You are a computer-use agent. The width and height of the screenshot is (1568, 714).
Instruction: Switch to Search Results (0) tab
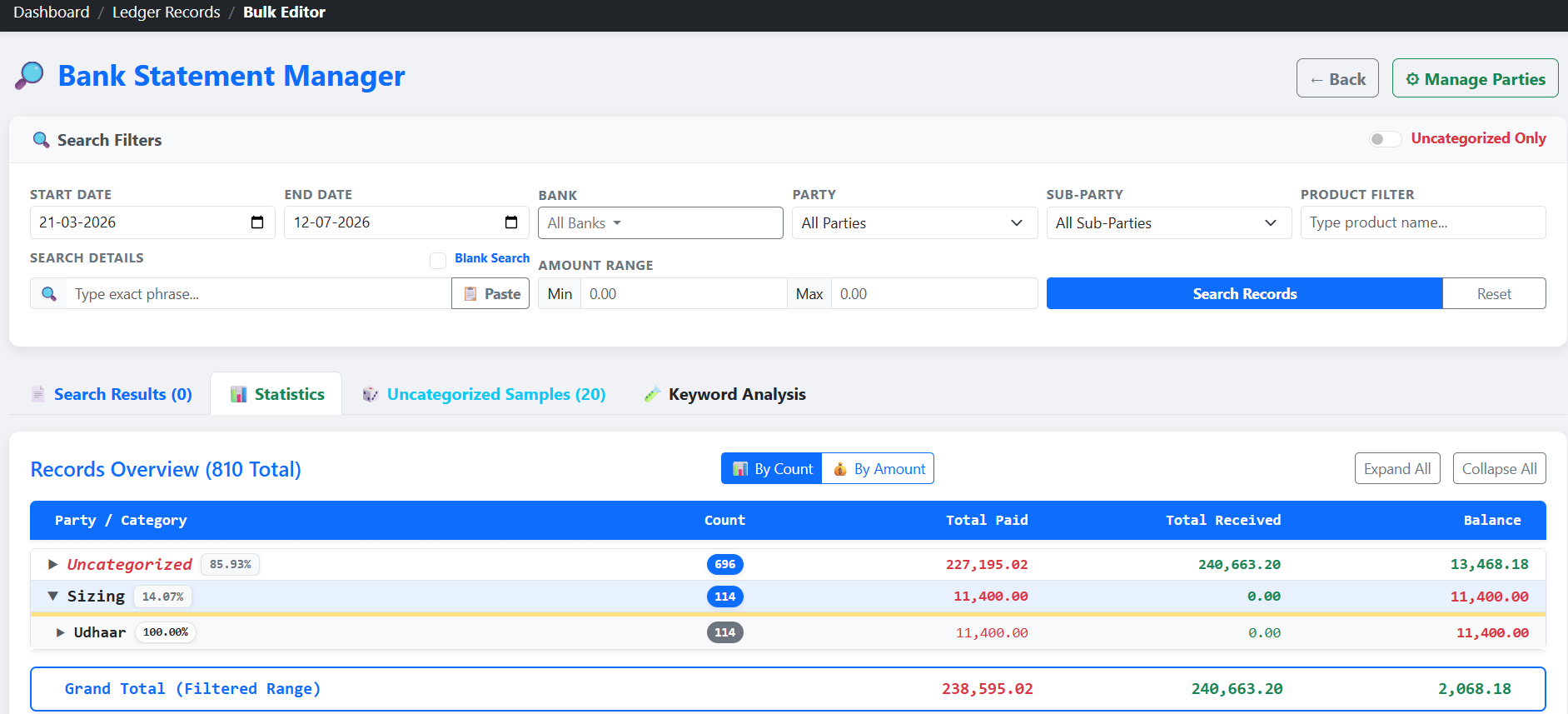tap(110, 394)
